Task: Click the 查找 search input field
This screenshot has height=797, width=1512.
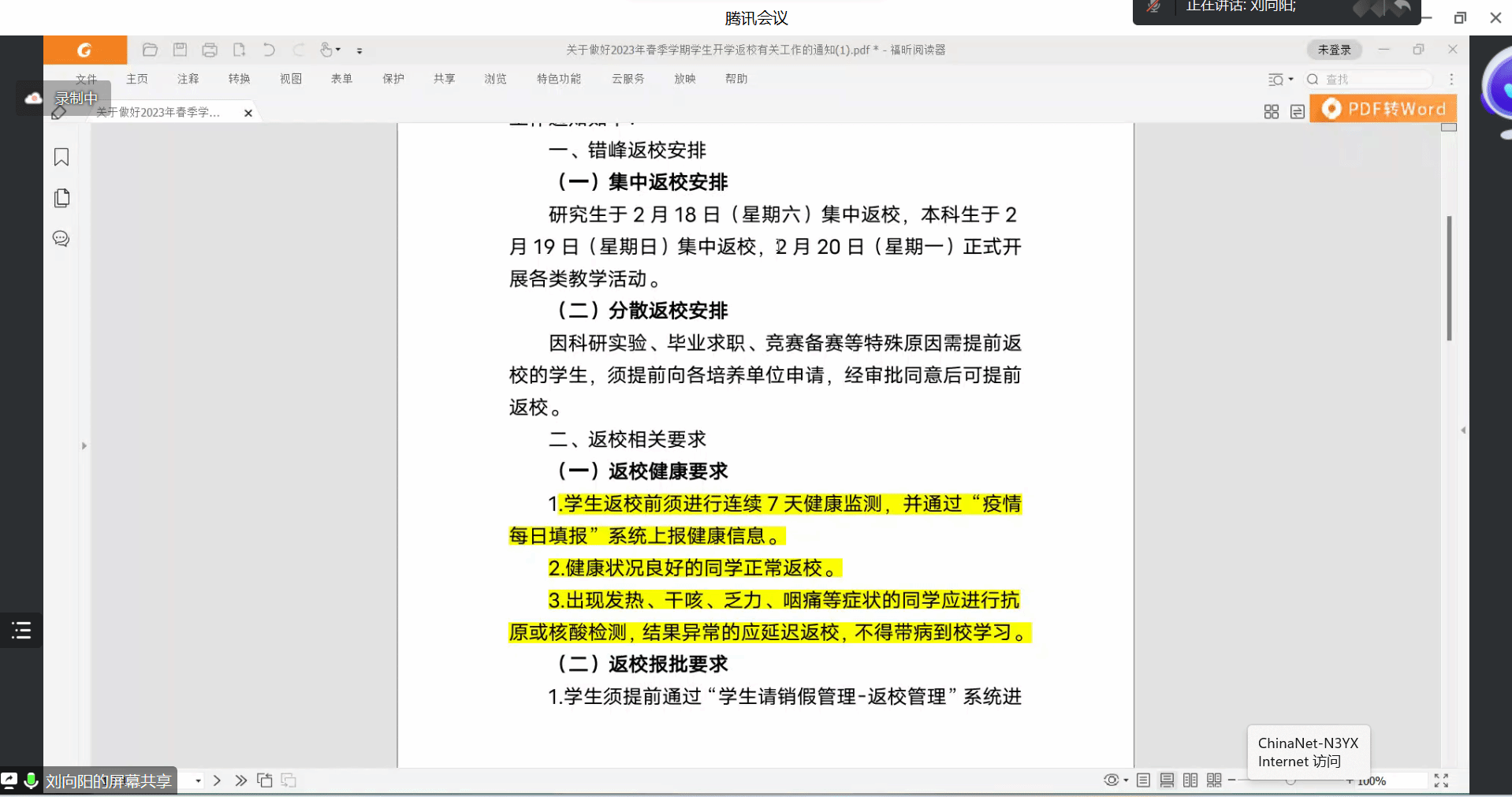Action: 1376,79
